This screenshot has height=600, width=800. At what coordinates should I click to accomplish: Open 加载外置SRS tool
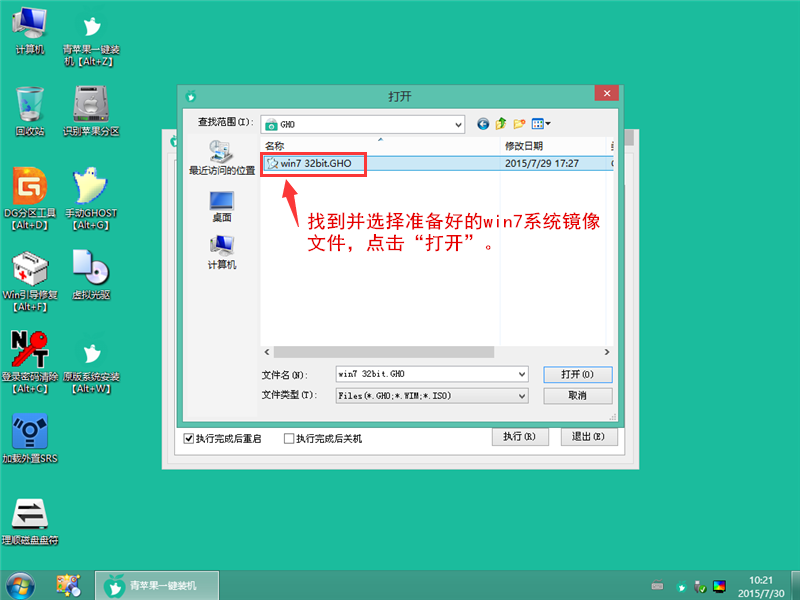coord(30,435)
